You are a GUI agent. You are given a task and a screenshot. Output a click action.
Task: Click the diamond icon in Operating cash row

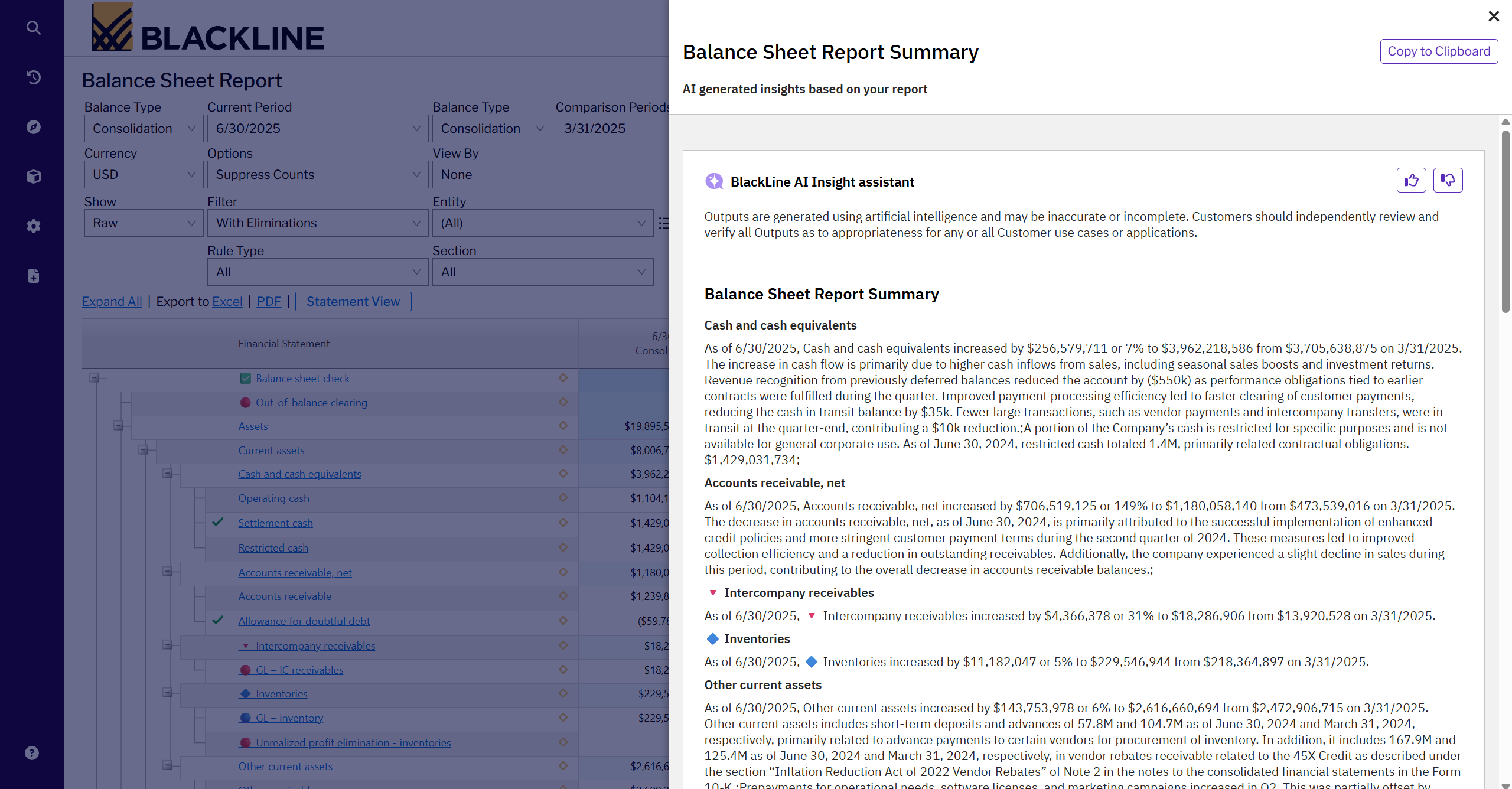563,498
